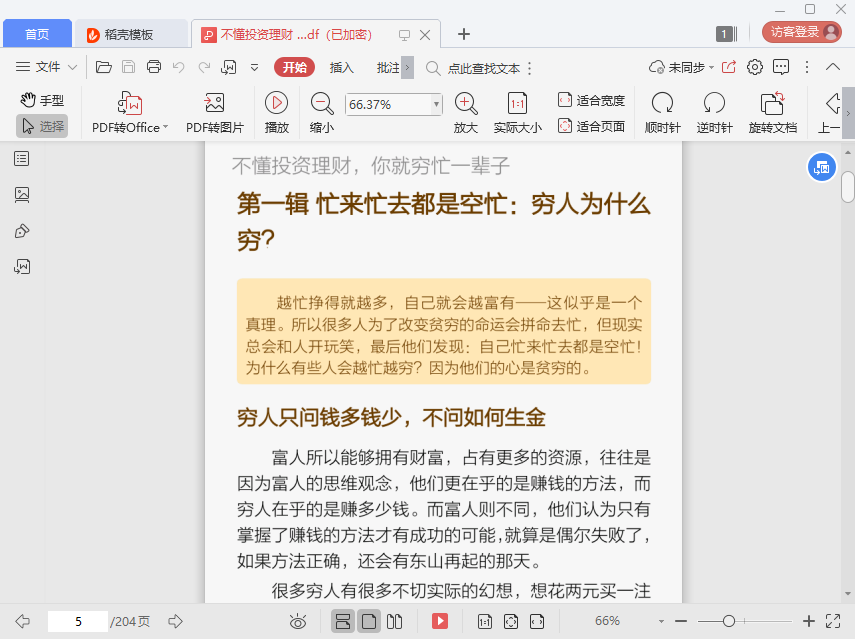Expand the 文件 menu
This screenshot has height=639, width=855.
coord(47,67)
